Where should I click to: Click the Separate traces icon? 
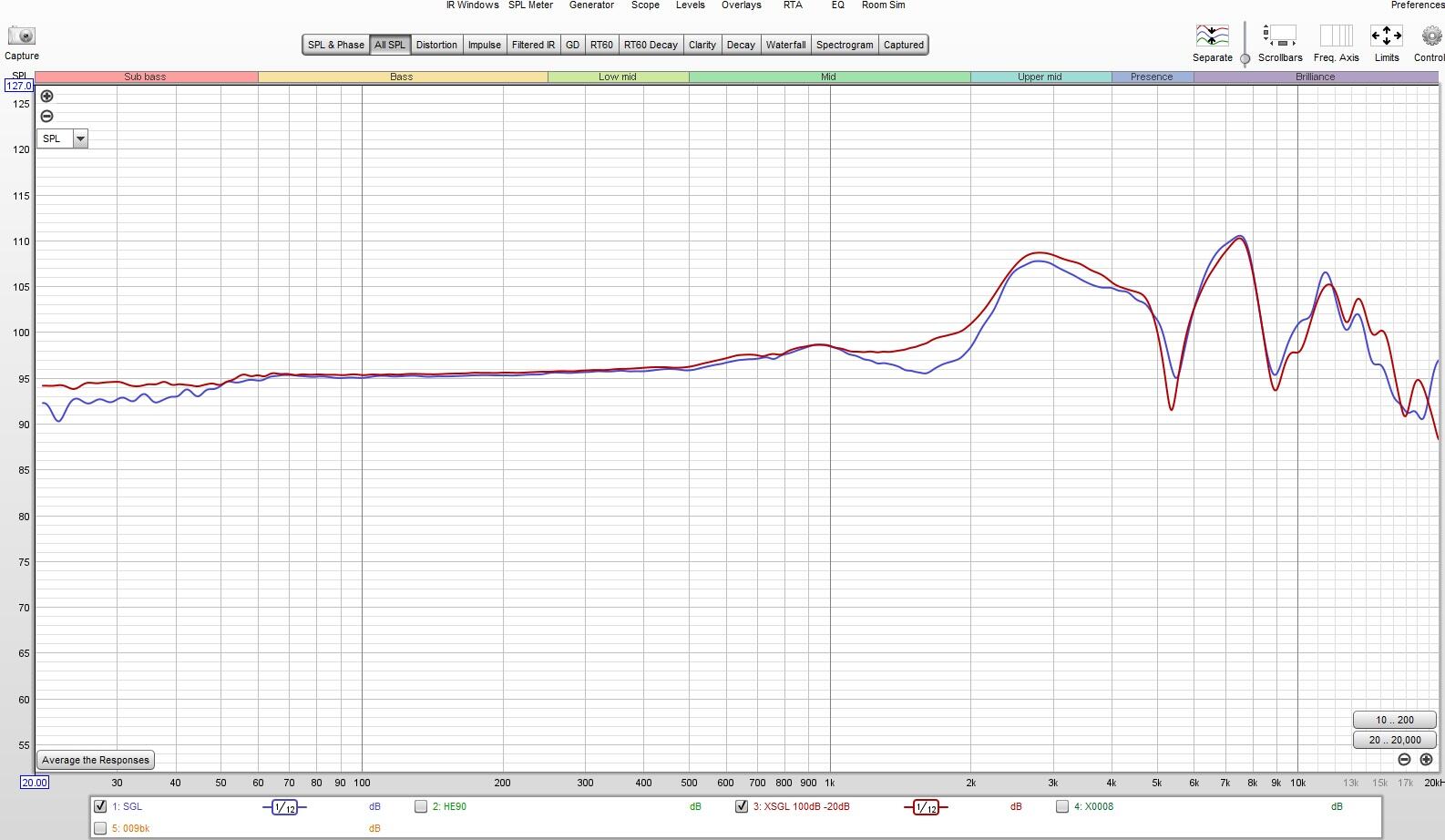point(1212,36)
